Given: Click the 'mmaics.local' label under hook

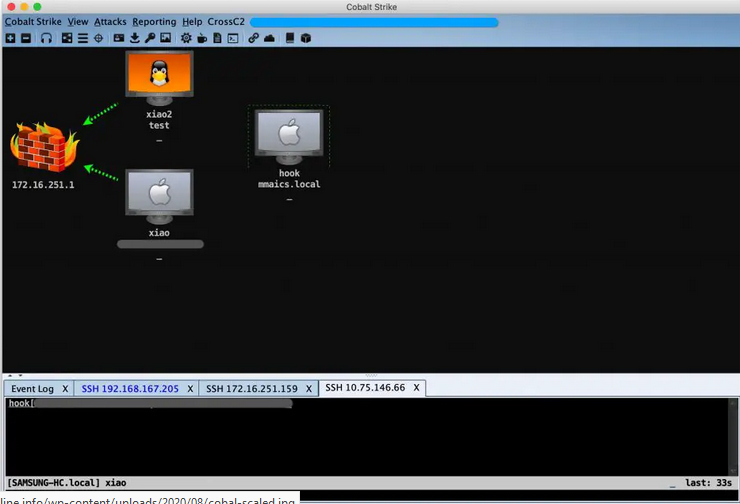Looking at the screenshot, I should [289, 184].
